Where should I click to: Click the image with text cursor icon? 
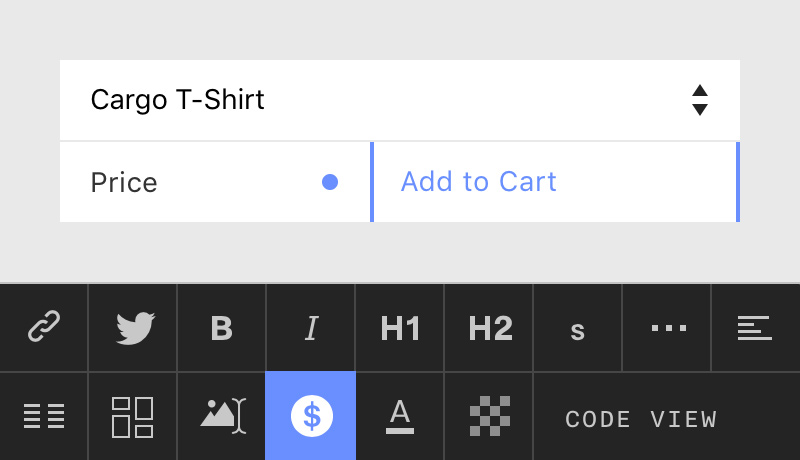point(221,416)
